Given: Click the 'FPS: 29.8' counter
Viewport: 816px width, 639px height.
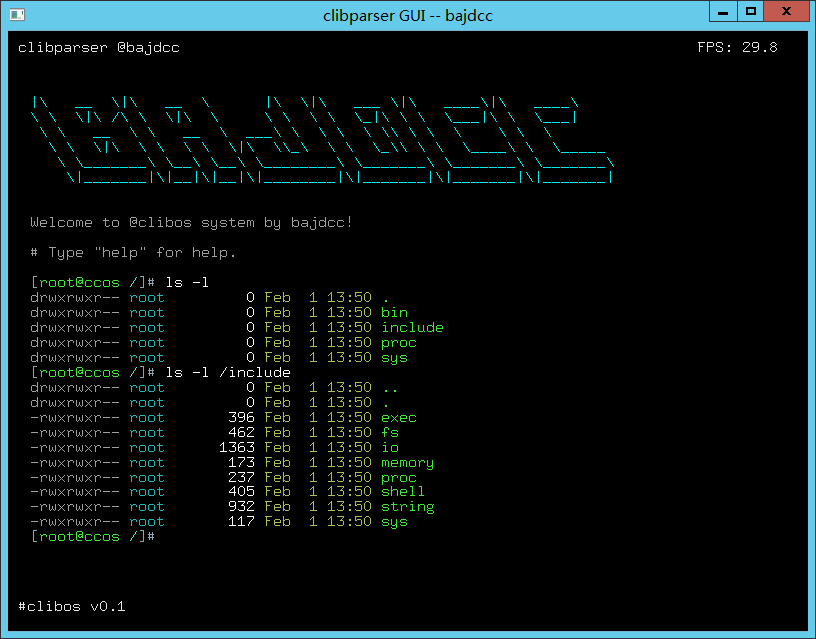Looking at the screenshot, I should coord(737,47).
